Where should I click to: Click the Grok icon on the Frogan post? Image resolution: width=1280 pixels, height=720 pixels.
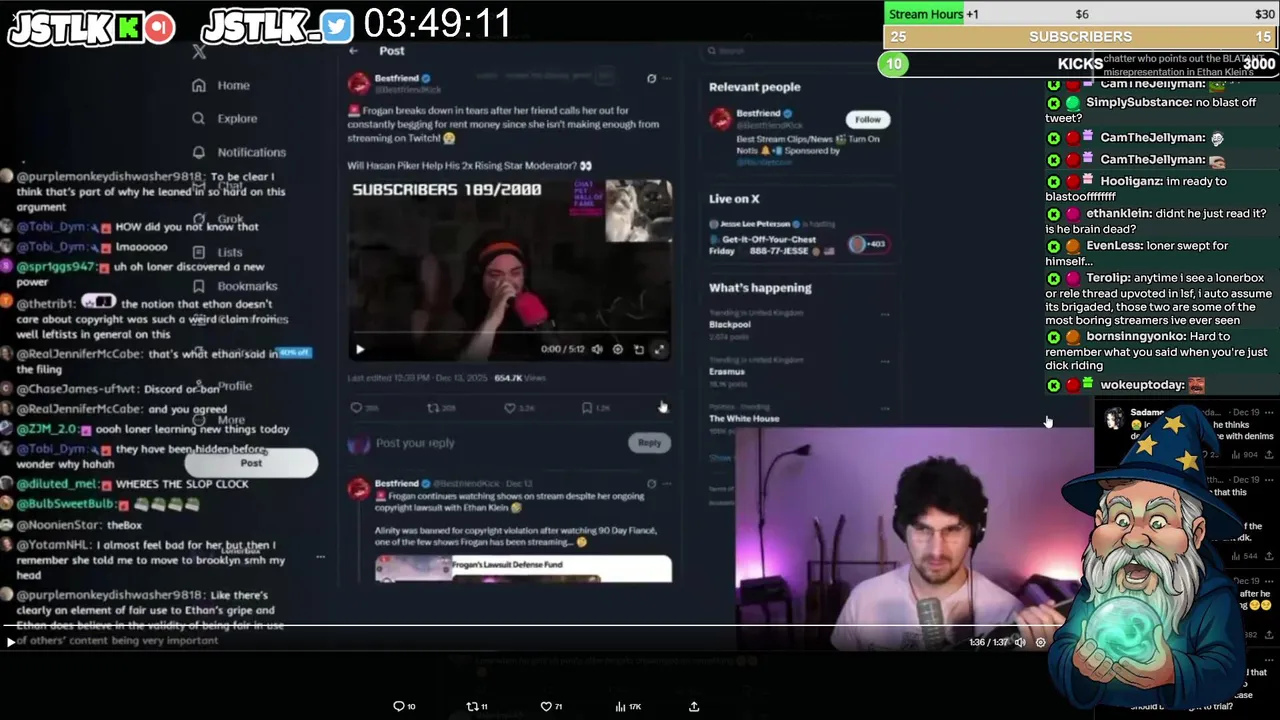[651, 78]
